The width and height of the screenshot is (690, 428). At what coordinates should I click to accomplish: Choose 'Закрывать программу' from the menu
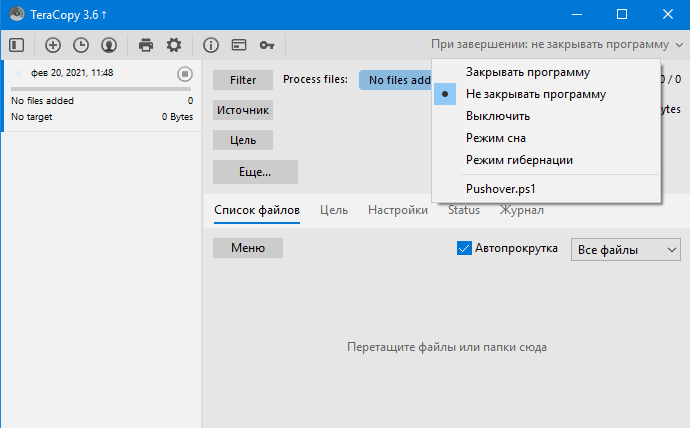coord(527,72)
